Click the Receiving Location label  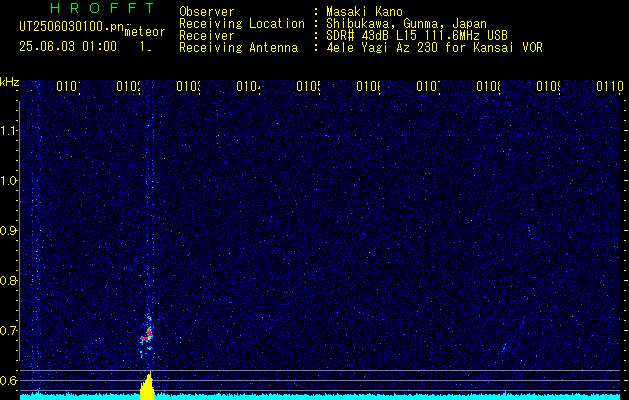coord(242,24)
